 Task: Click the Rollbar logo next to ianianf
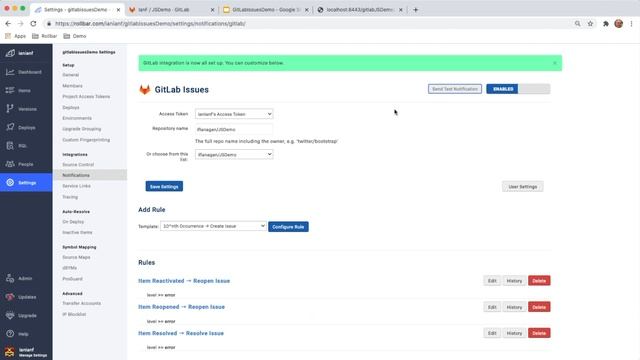coord(10,53)
